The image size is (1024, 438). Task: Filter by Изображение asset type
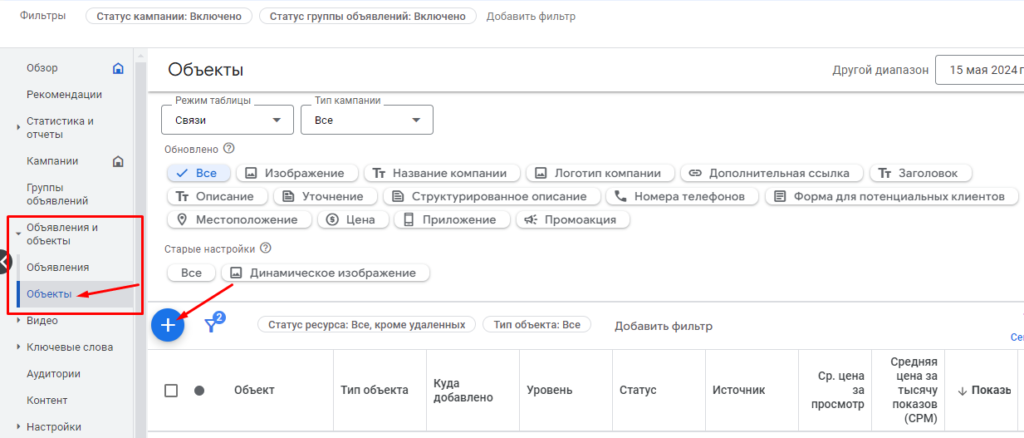pyautogui.click(x=296, y=173)
